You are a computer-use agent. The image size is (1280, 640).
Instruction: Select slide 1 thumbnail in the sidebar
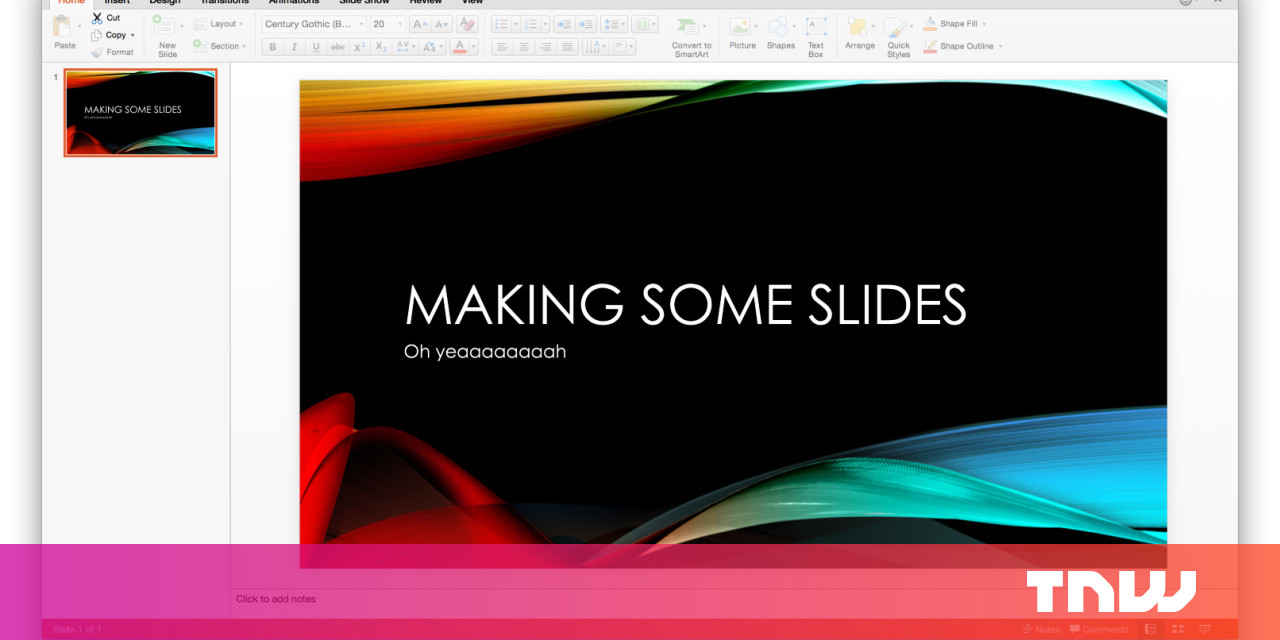(x=140, y=113)
